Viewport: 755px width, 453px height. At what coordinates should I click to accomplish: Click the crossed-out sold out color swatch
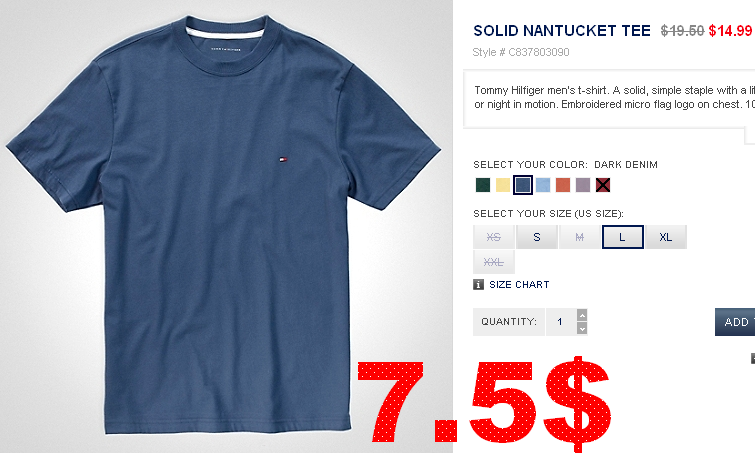click(x=603, y=185)
